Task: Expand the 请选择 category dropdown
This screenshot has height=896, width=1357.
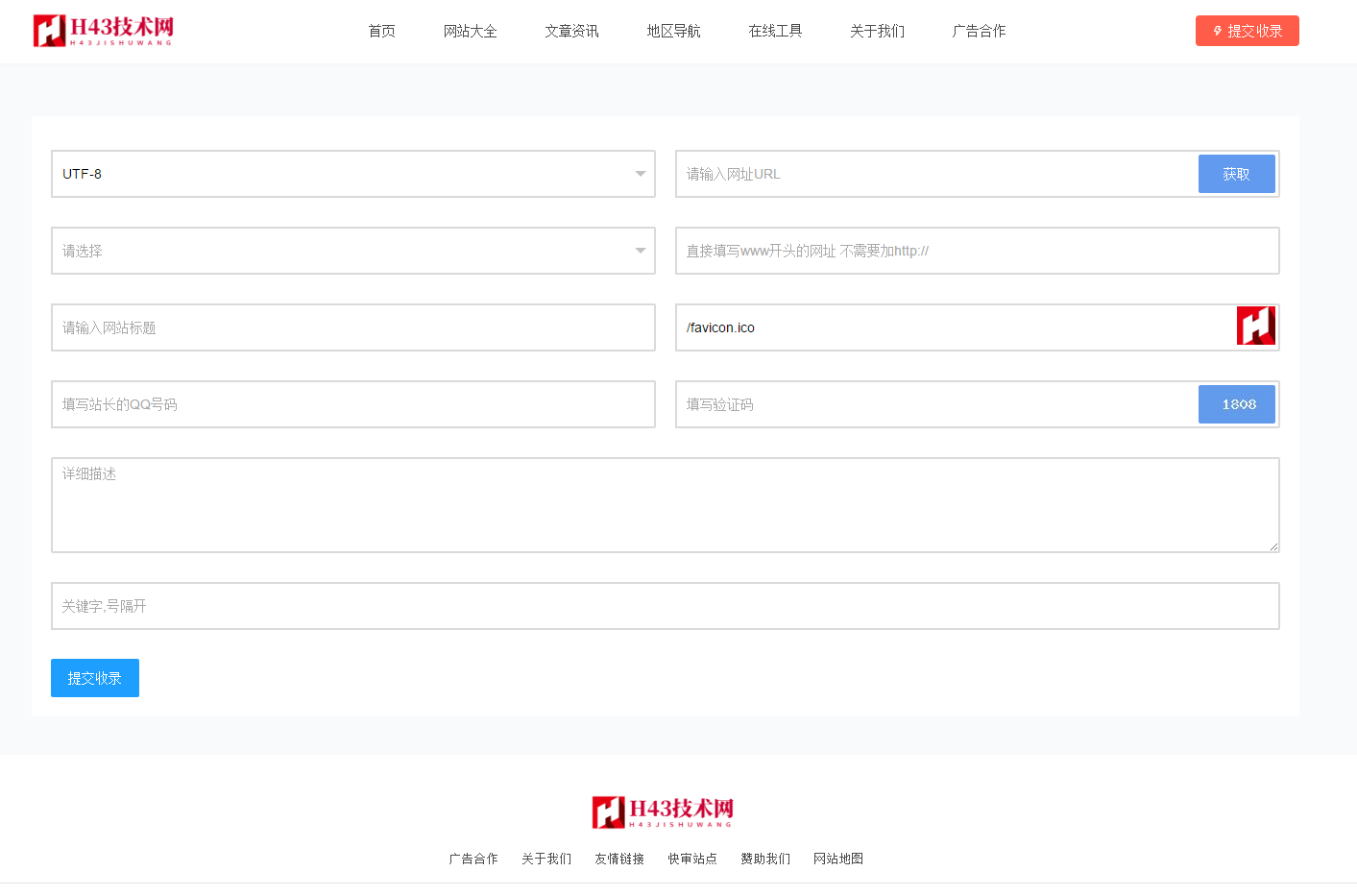Action: pyautogui.click(x=352, y=251)
